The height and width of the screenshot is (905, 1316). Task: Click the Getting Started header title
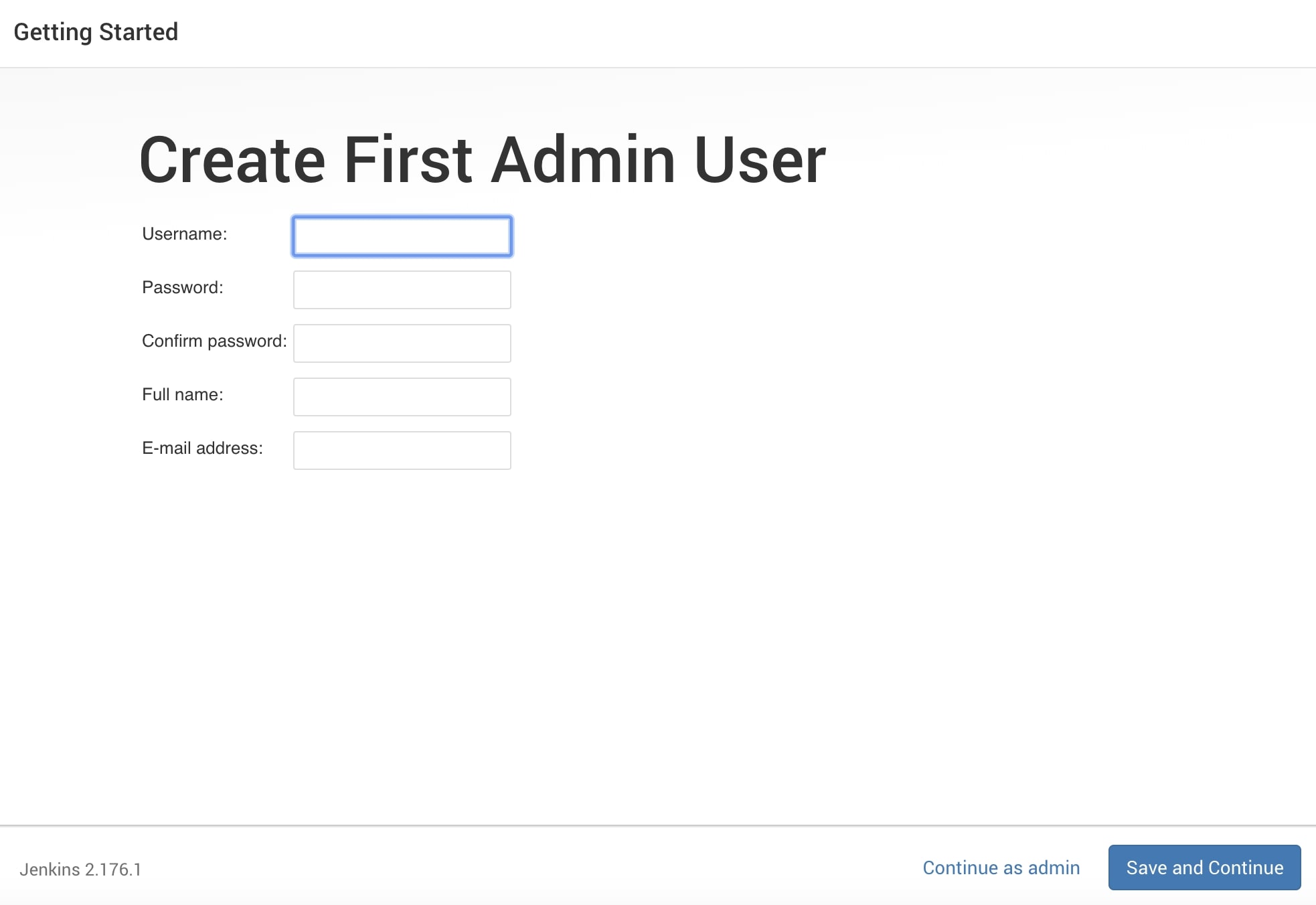pos(96,32)
